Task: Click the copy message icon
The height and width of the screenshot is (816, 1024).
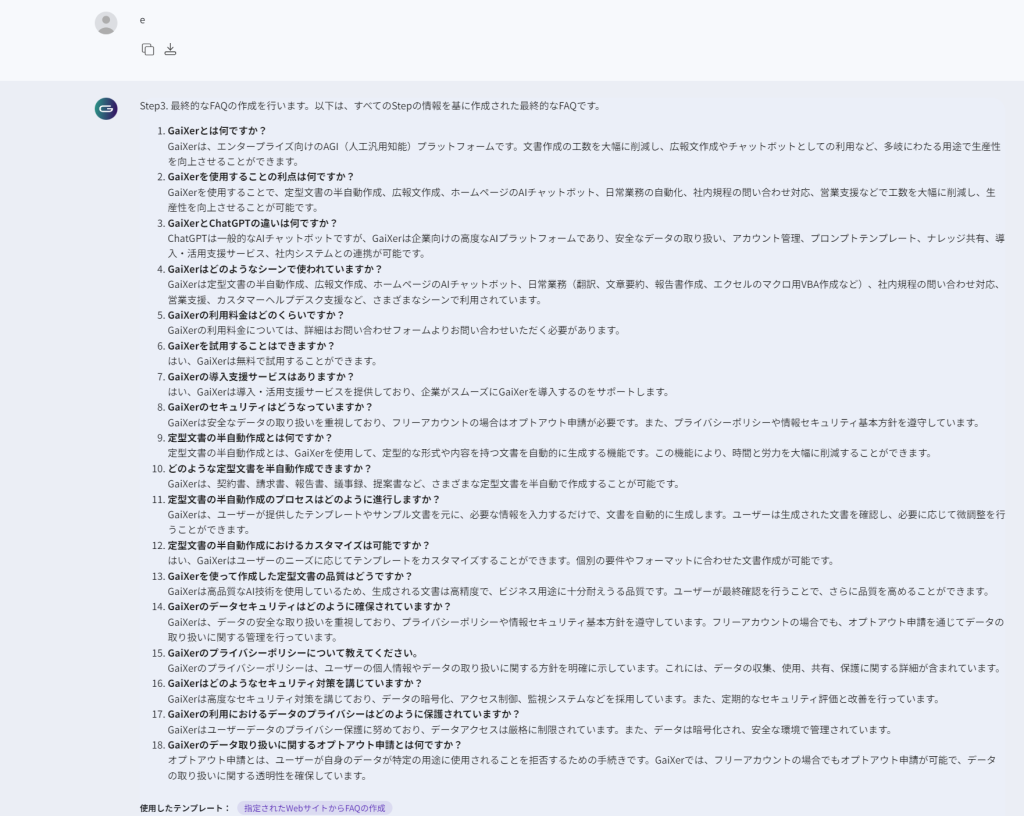Action: pos(148,49)
